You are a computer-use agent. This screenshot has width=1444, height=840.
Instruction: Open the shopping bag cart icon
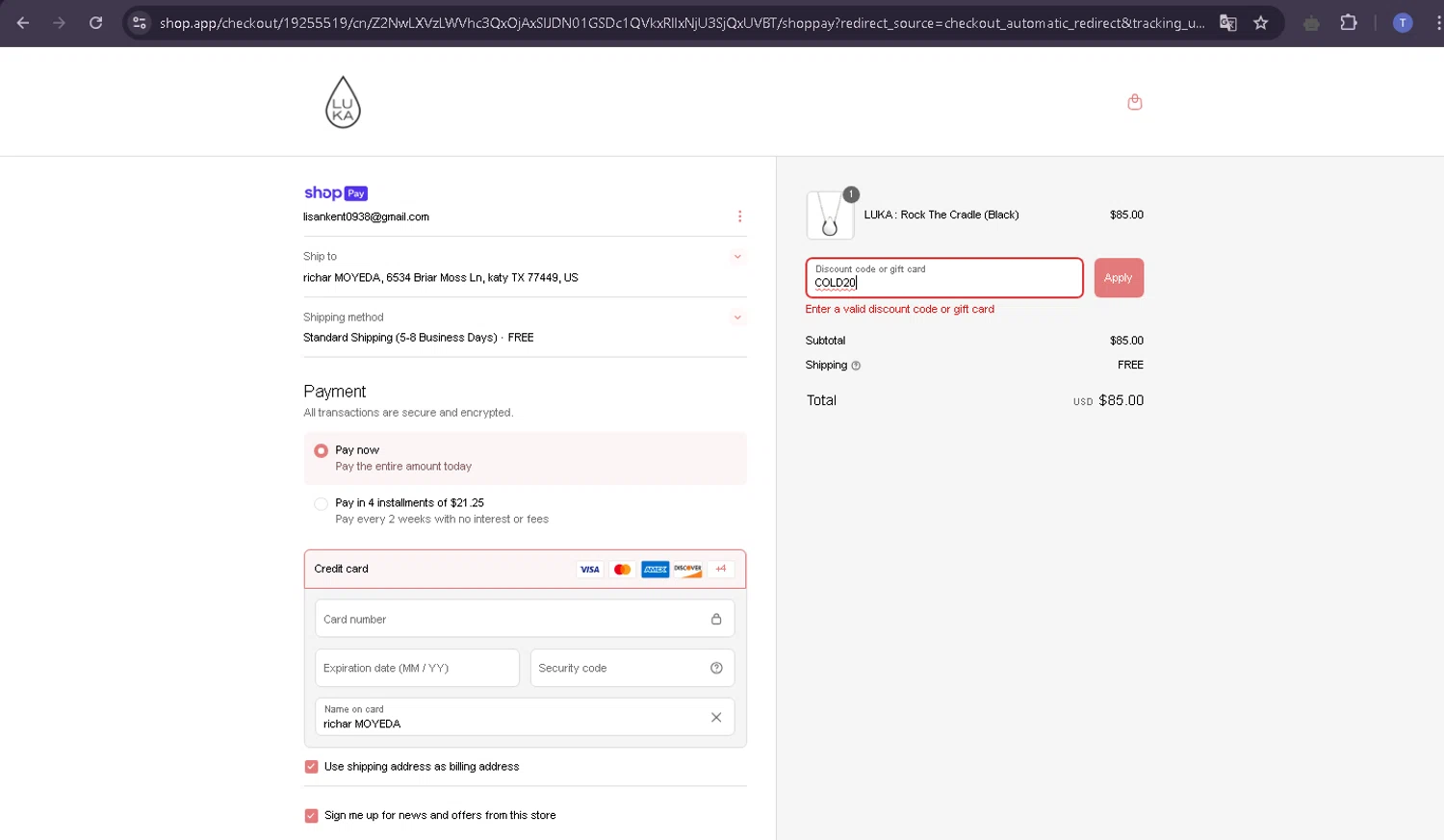[1135, 102]
